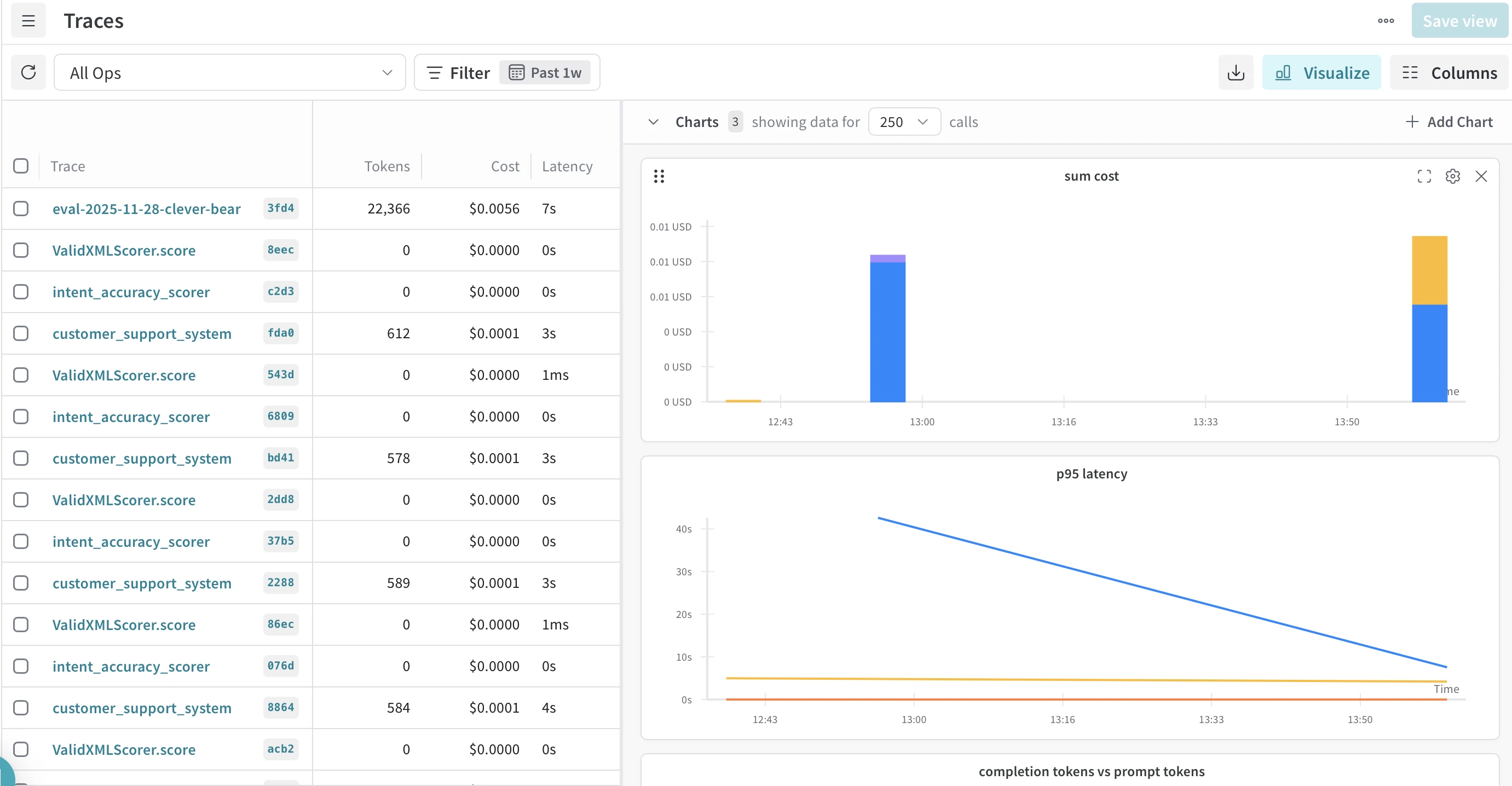
Task: Sort by the Cost column header
Action: click(x=505, y=166)
